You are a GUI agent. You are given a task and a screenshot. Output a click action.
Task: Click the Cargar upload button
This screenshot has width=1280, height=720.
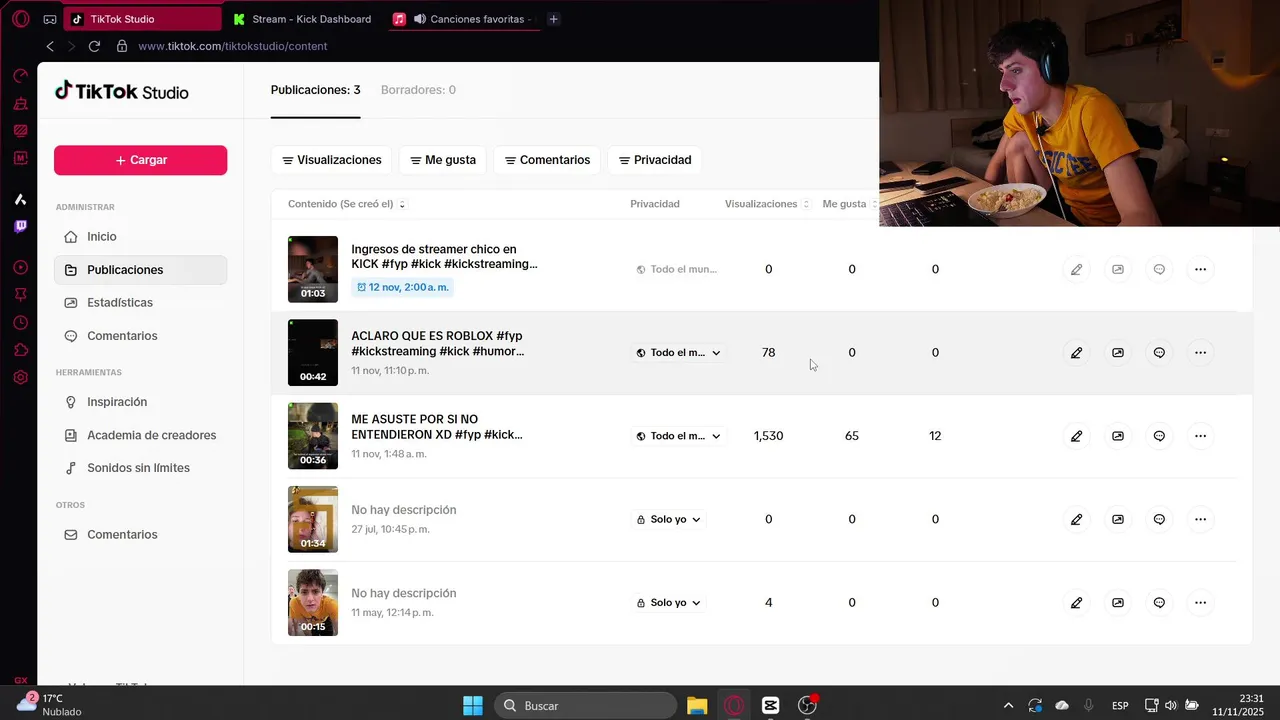pyautogui.click(x=140, y=160)
